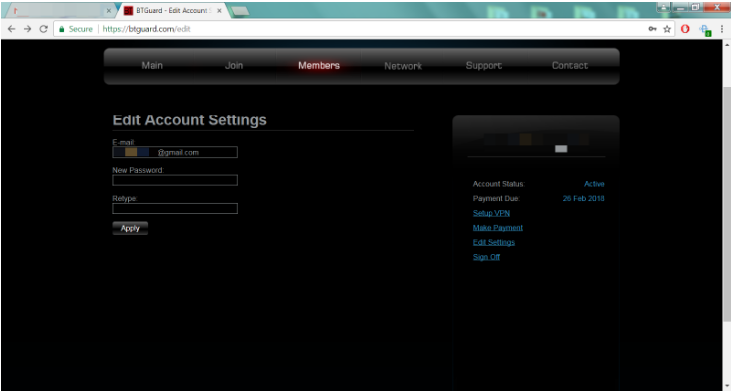
Task: Open a new tab with the new-tab button
Action: pyautogui.click(x=239, y=11)
